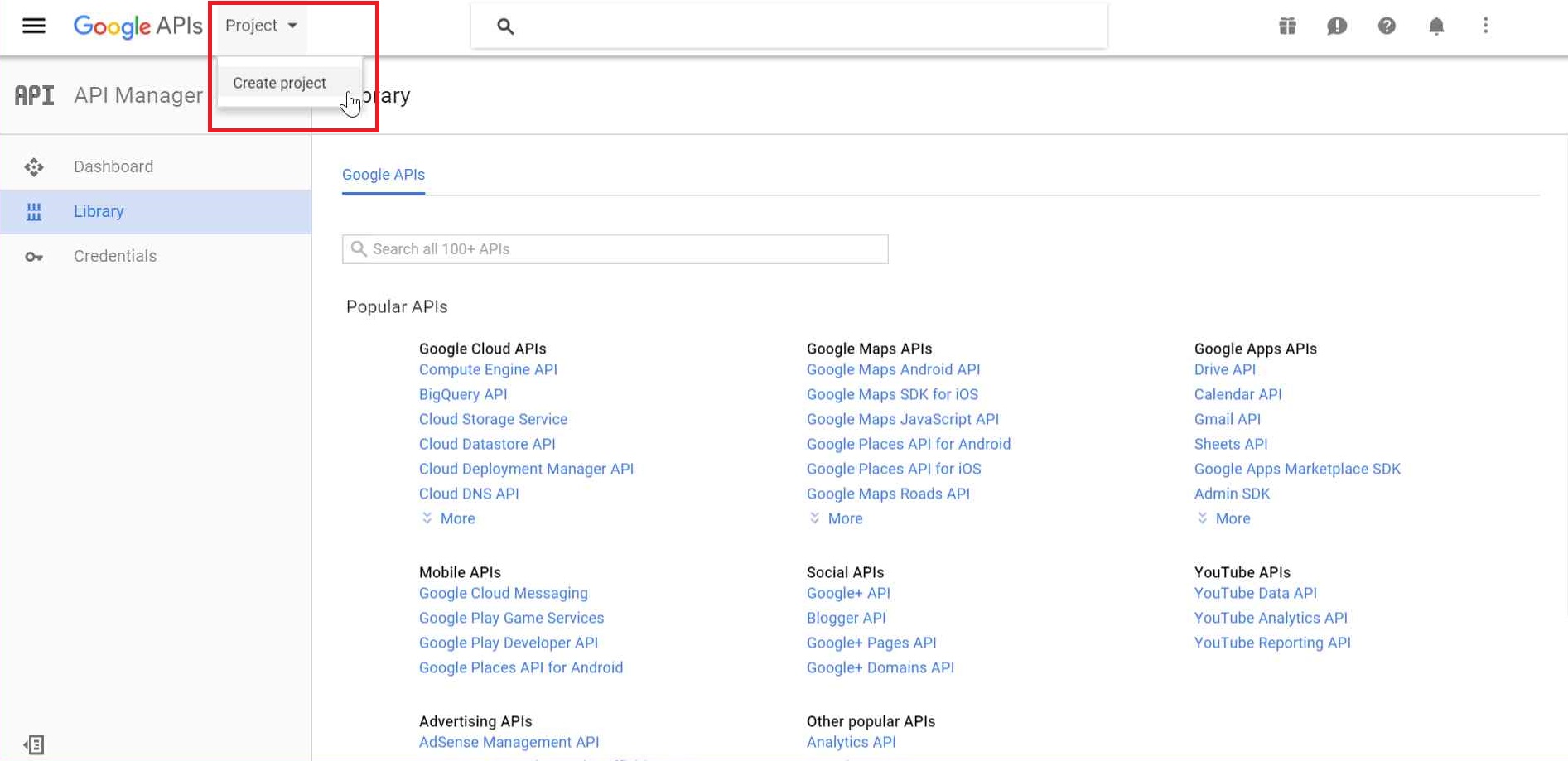Click the gift box icon
The height and width of the screenshot is (761, 1568).
click(1287, 26)
